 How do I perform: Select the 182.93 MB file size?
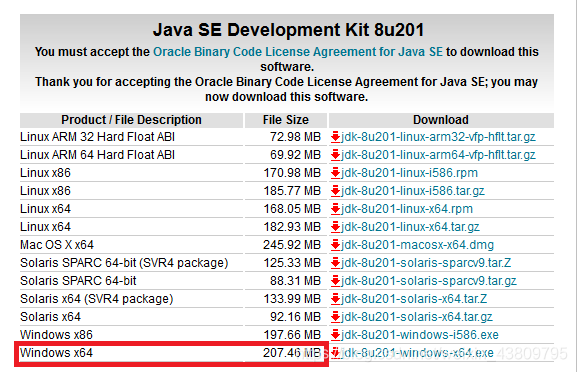[x=292, y=227]
